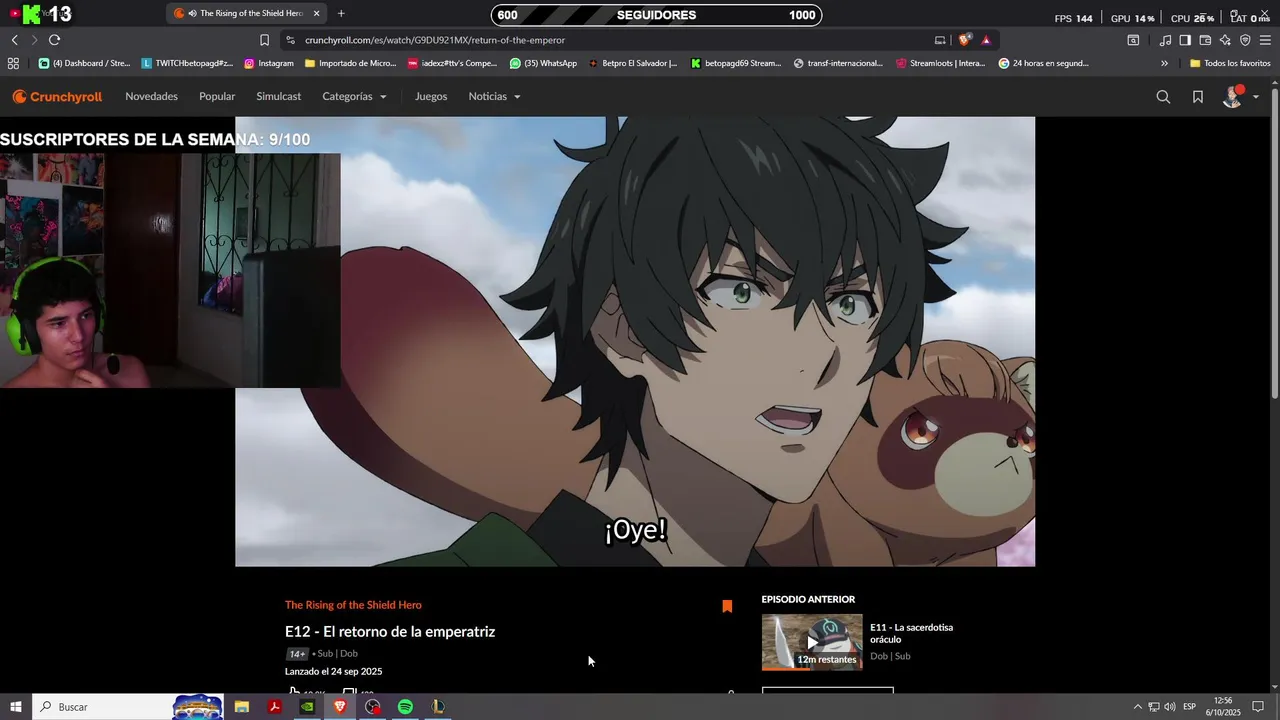The width and height of the screenshot is (1280, 720).
Task: Open site information icon in address bar
Action: pos(290,40)
